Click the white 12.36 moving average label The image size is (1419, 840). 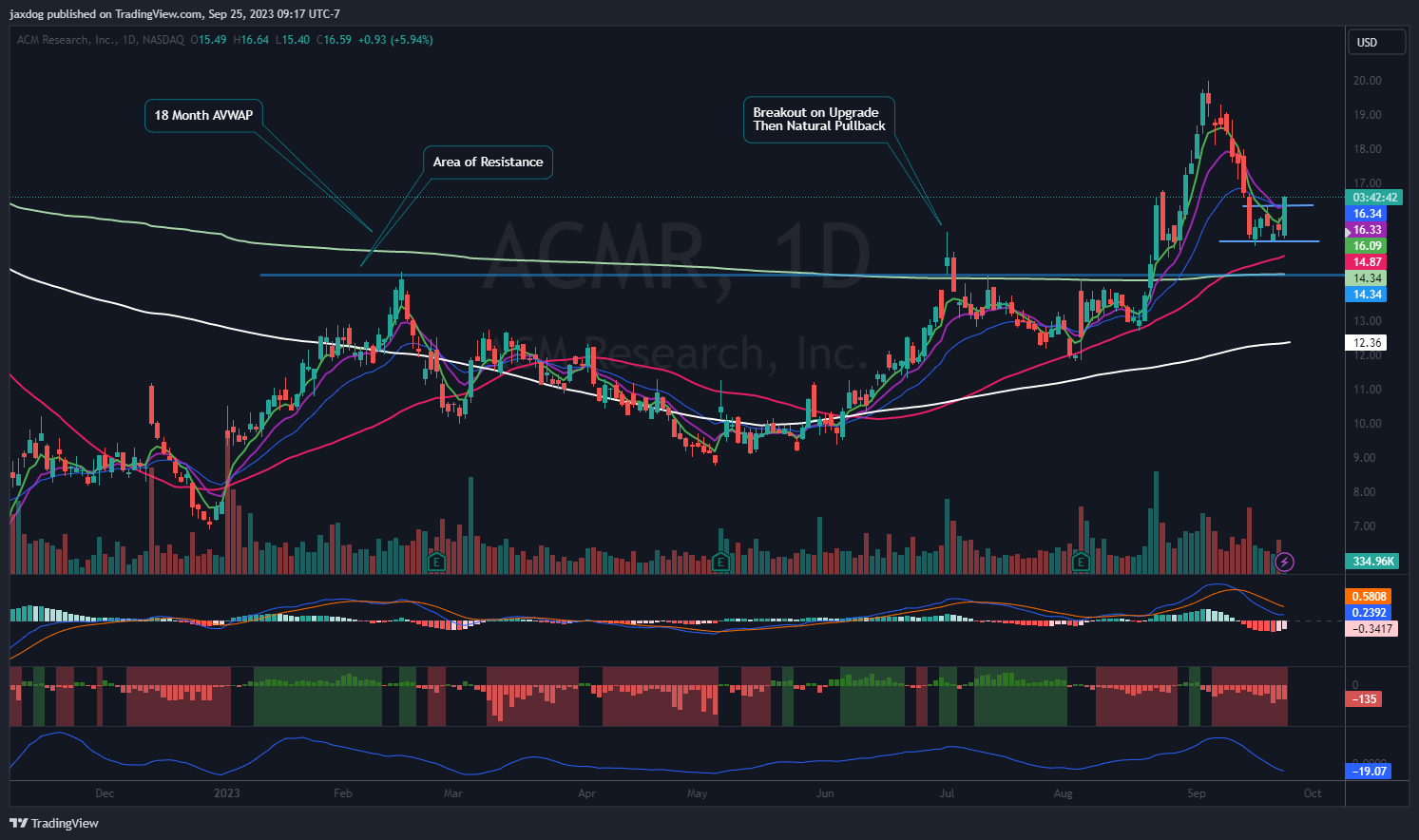(1368, 343)
